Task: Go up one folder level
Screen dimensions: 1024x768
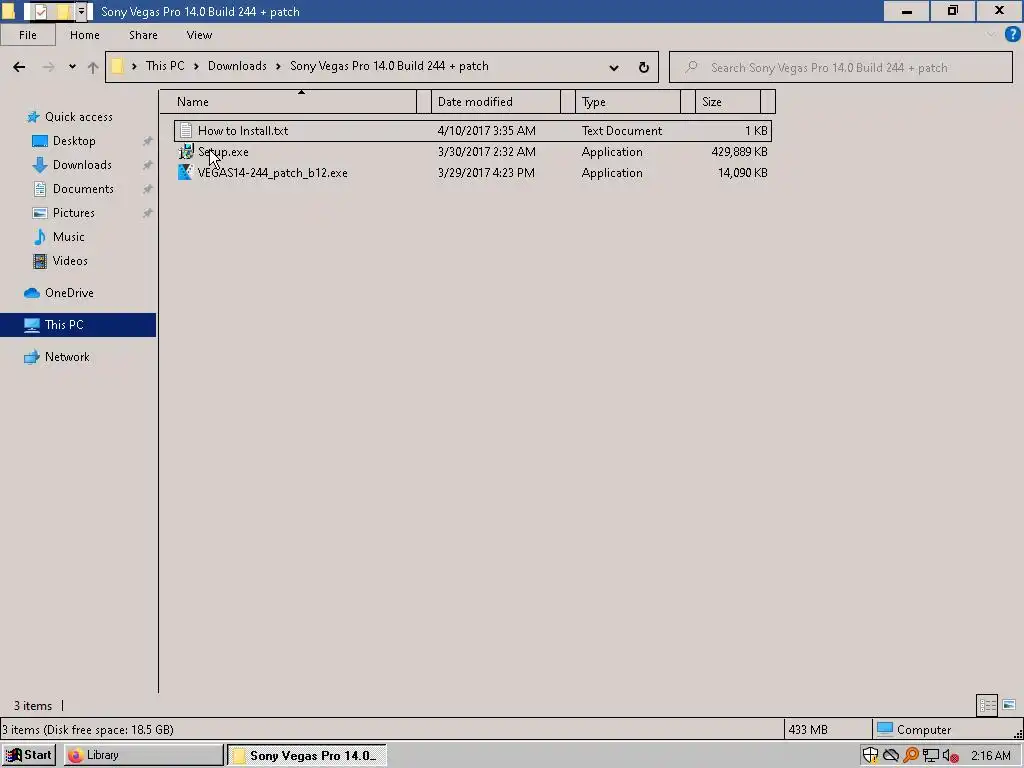Action: [x=93, y=67]
